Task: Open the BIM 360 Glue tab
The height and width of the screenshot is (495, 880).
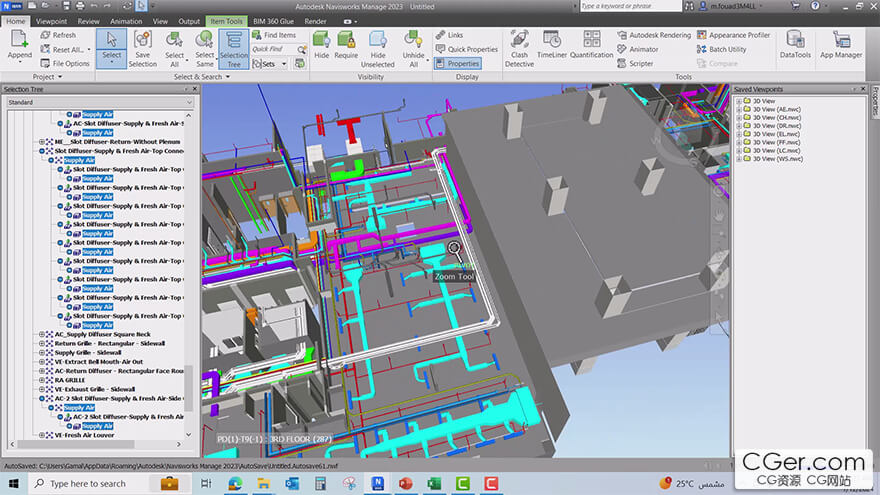Action: [273, 21]
